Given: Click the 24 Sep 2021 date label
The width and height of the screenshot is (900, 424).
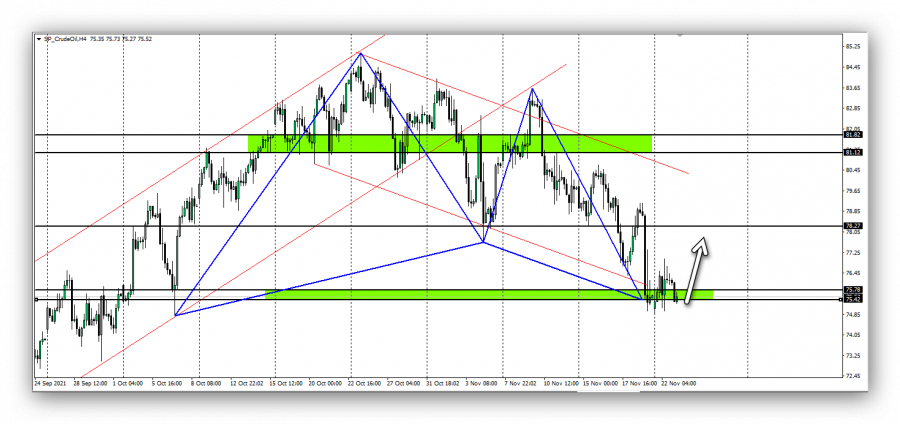Looking at the screenshot, I should click(x=49, y=383).
